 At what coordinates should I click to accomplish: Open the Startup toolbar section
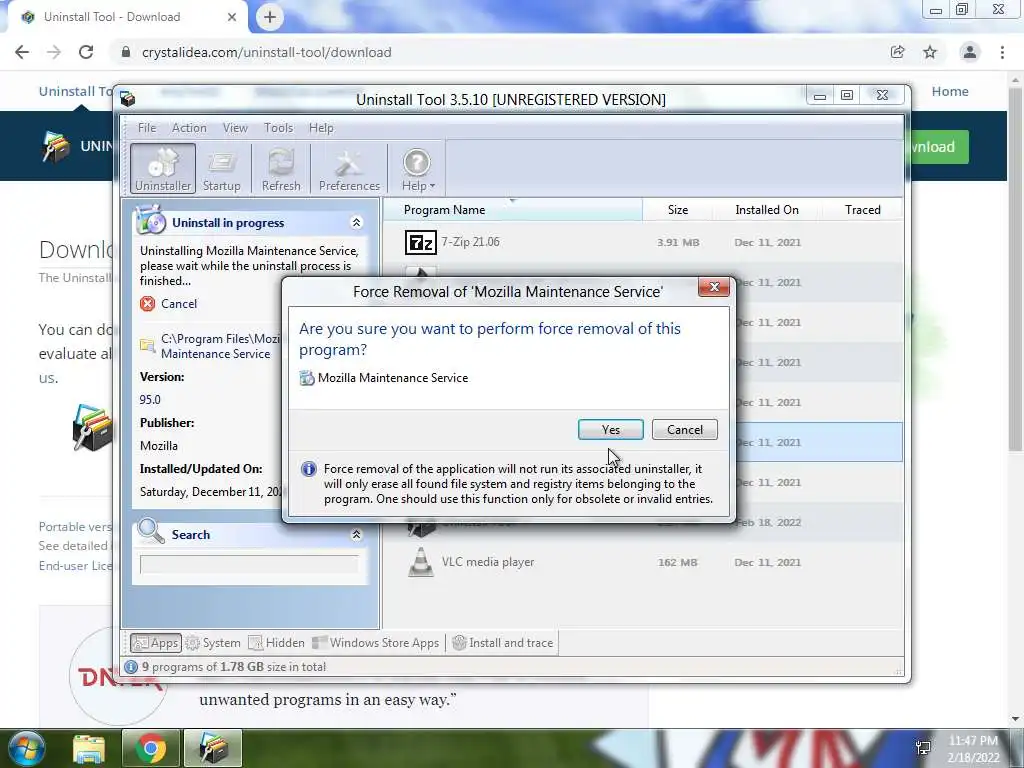click(x=221, y=169)
